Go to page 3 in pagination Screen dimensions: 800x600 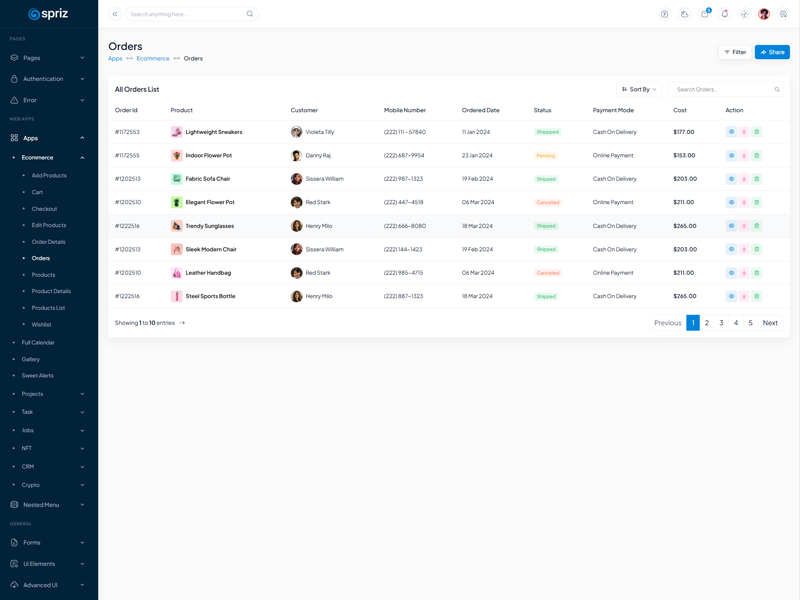[x=721, y=323]
